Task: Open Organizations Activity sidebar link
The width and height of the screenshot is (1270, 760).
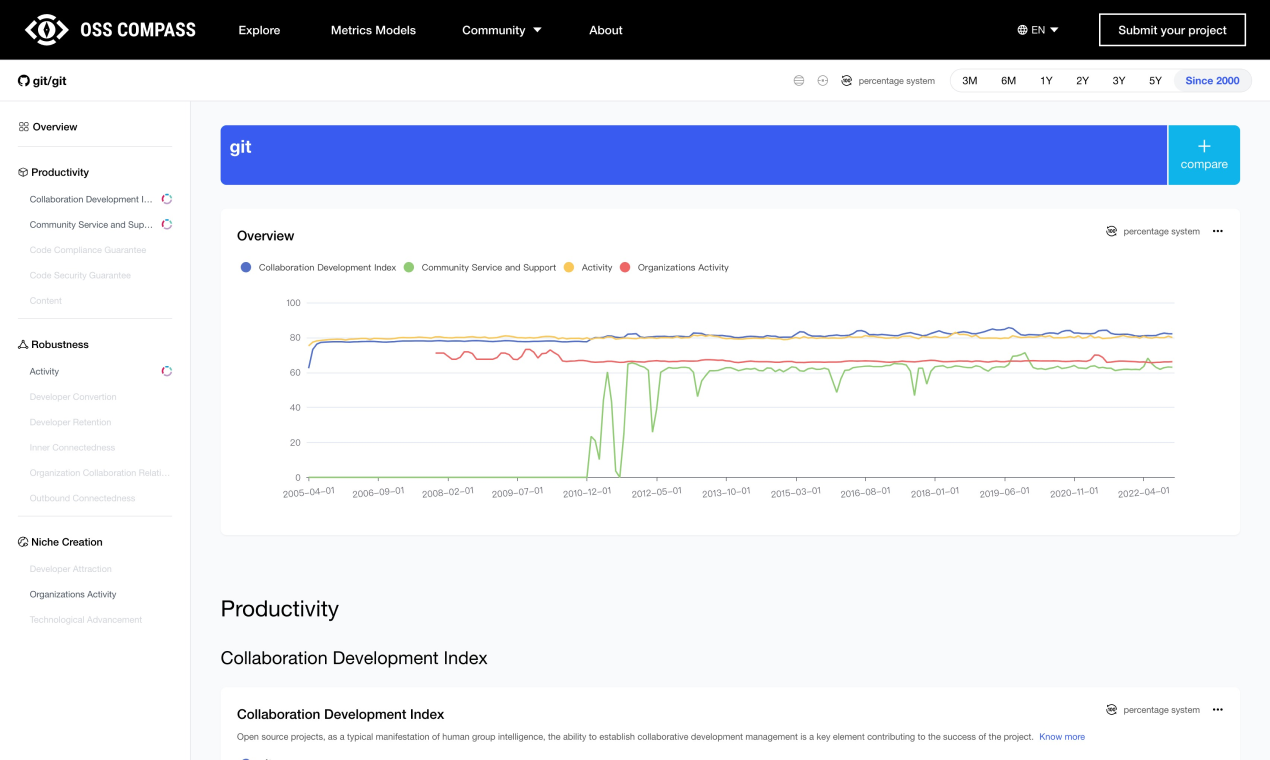Action: pos(73,594)
